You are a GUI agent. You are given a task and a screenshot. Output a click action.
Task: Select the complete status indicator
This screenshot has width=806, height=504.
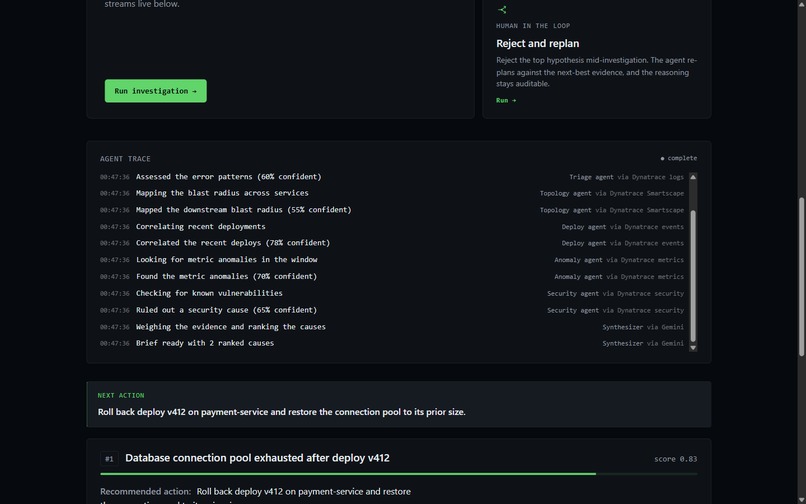coord(679,158)
